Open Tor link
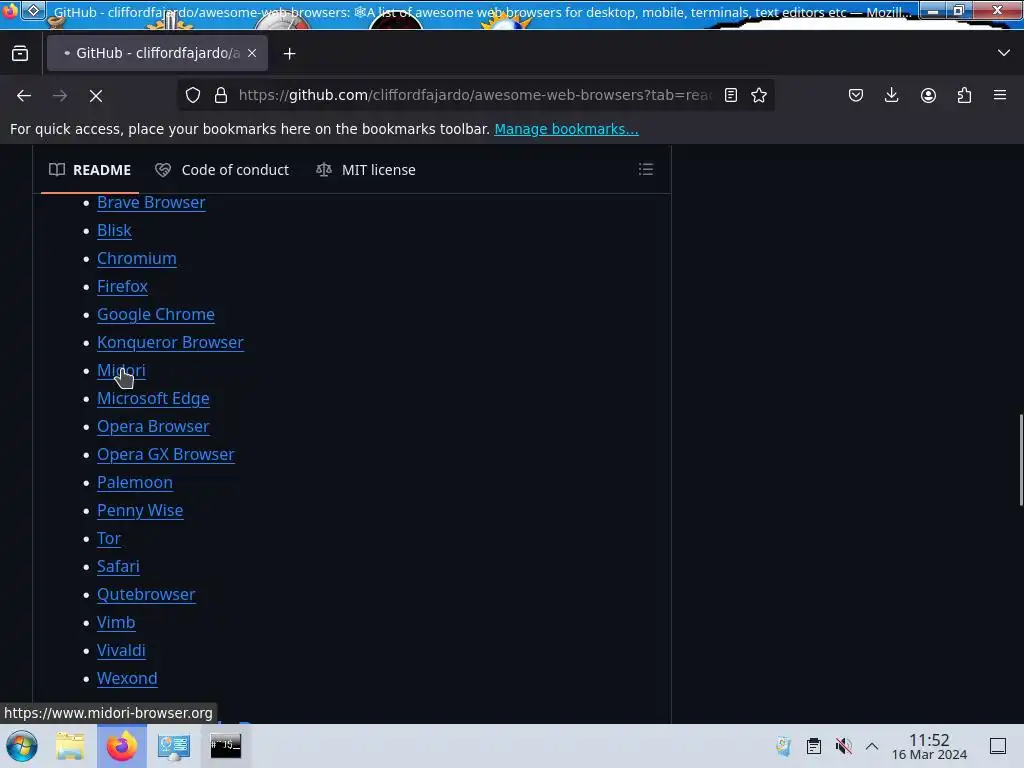1024x768 pixels. point(109,539)
